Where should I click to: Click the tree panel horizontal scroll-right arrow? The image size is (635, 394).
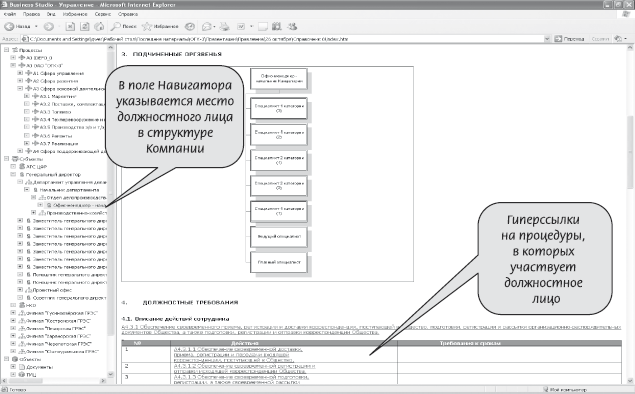tap(103, 381)
